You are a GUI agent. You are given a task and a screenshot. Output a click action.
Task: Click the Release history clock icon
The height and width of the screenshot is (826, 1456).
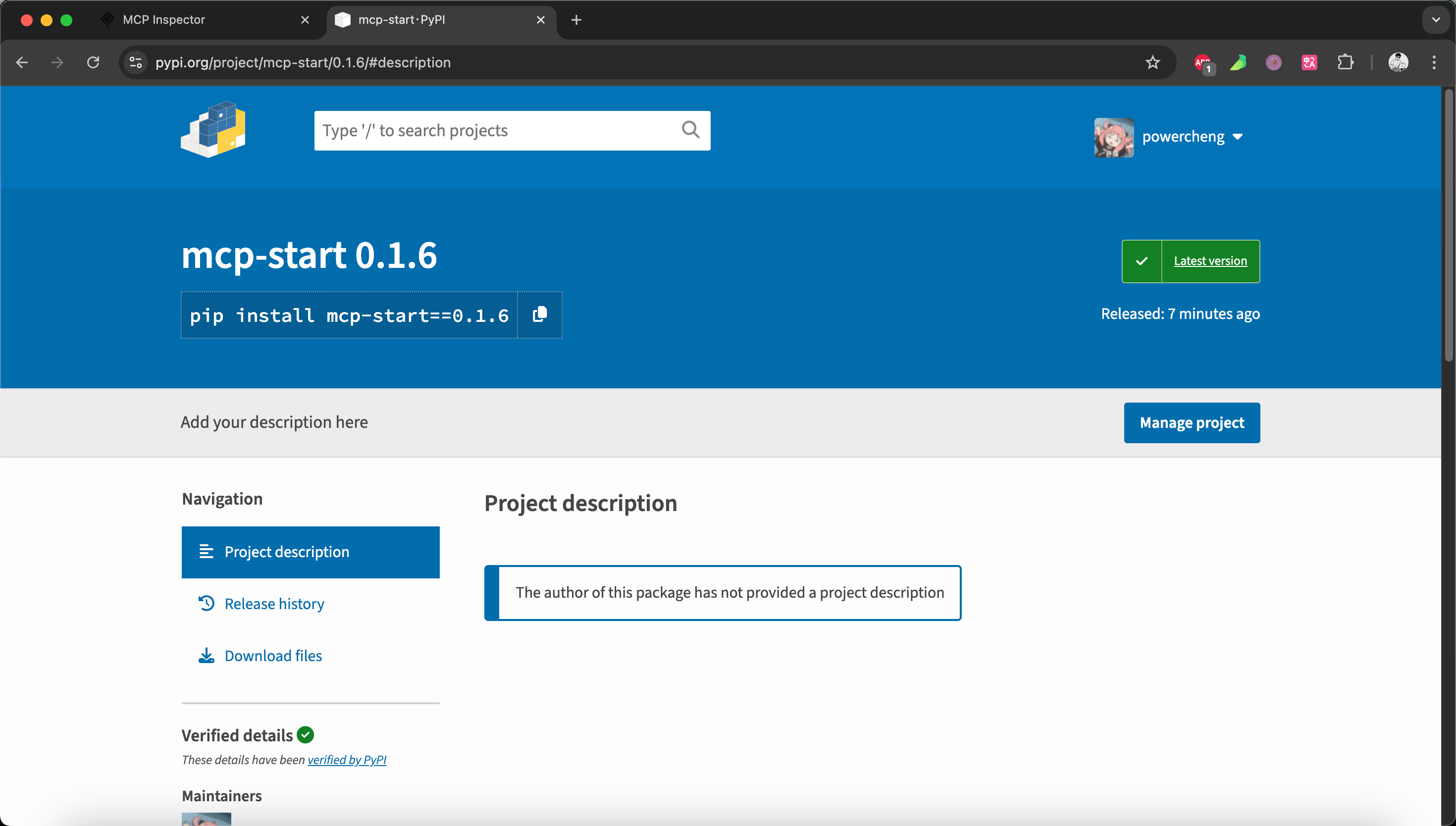tap(206, 603)
